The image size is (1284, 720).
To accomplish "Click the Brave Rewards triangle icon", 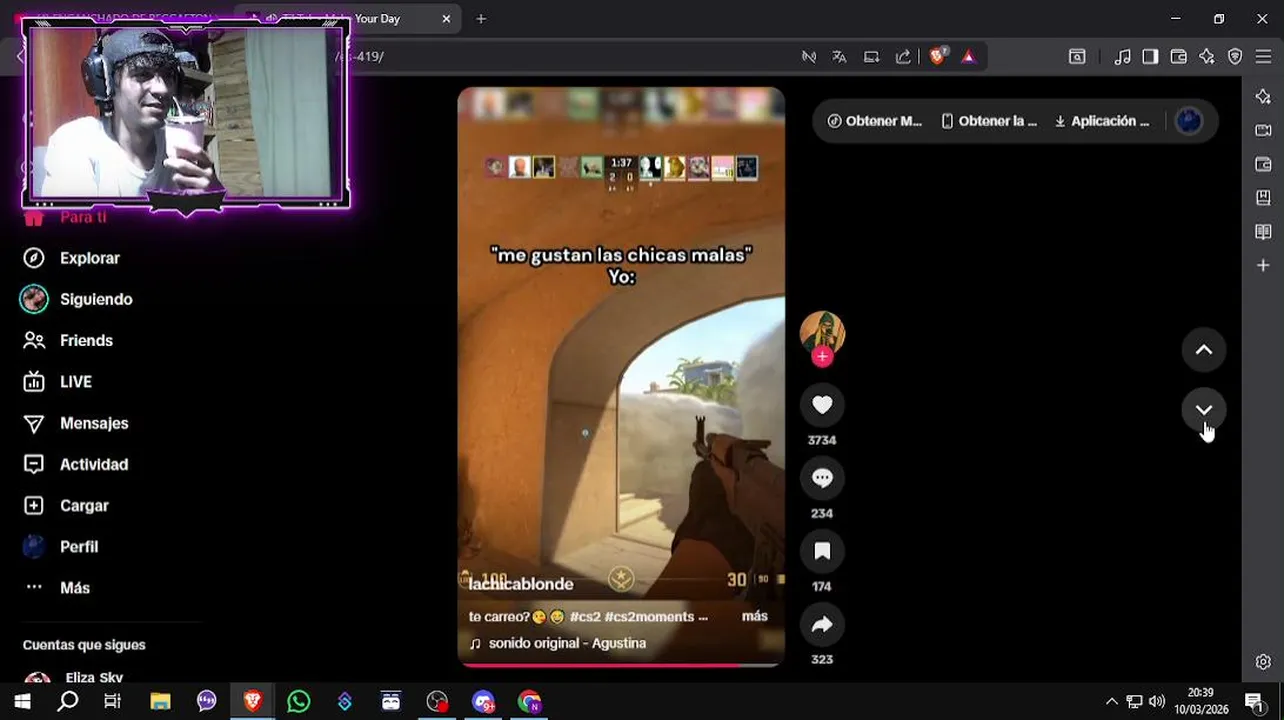I will [968, 57].
